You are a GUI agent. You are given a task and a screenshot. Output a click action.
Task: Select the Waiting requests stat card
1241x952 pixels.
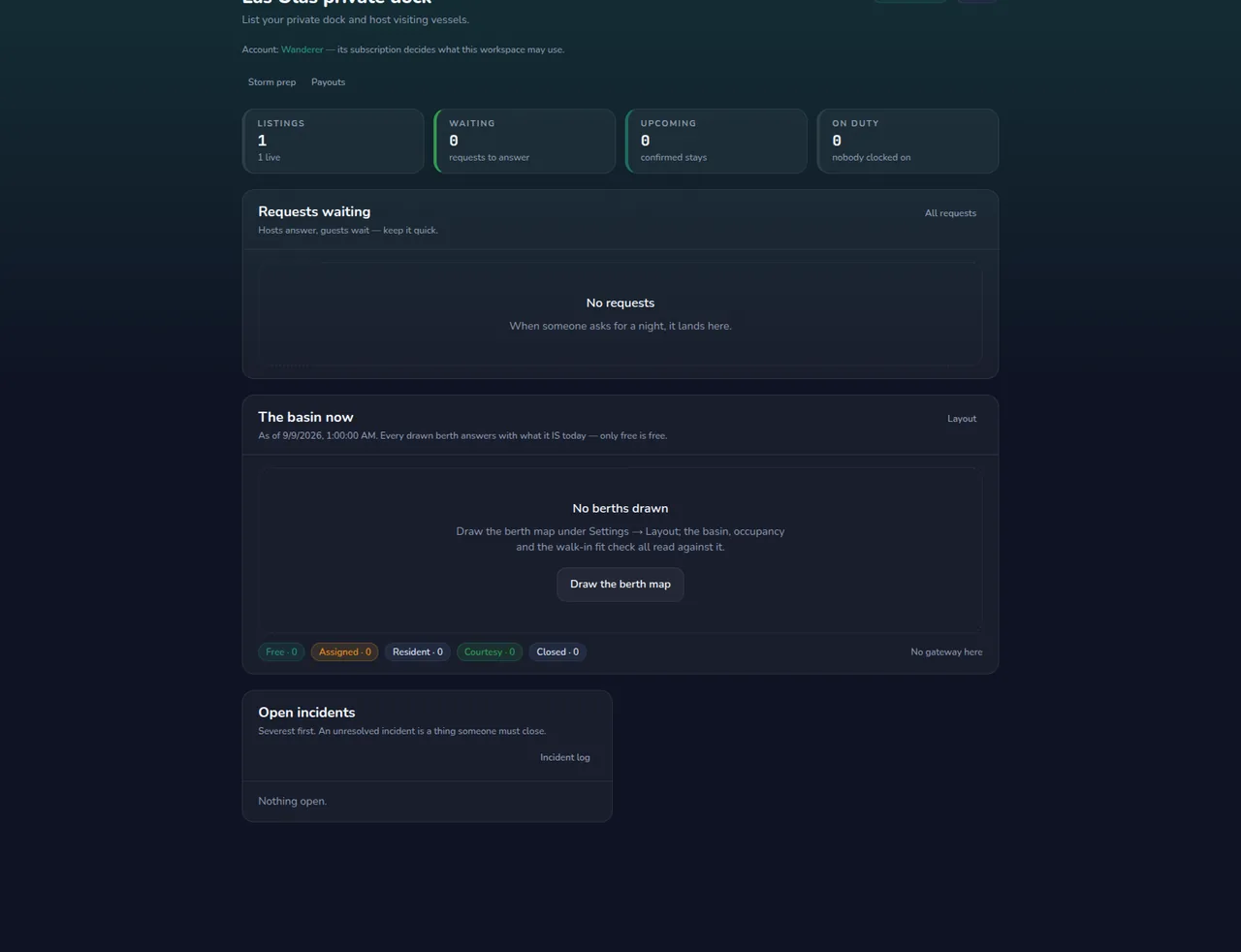pyautogui.click(x=525, y=141)
